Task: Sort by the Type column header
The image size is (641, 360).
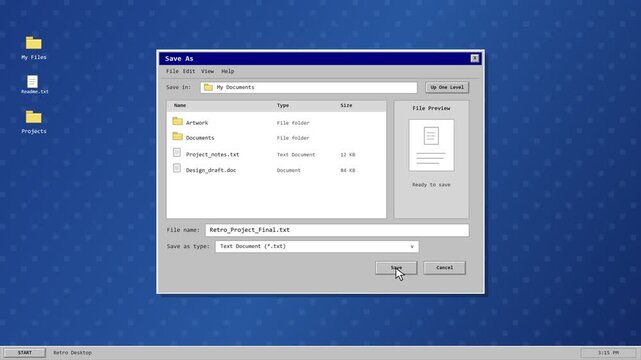Action: [282, 105]
